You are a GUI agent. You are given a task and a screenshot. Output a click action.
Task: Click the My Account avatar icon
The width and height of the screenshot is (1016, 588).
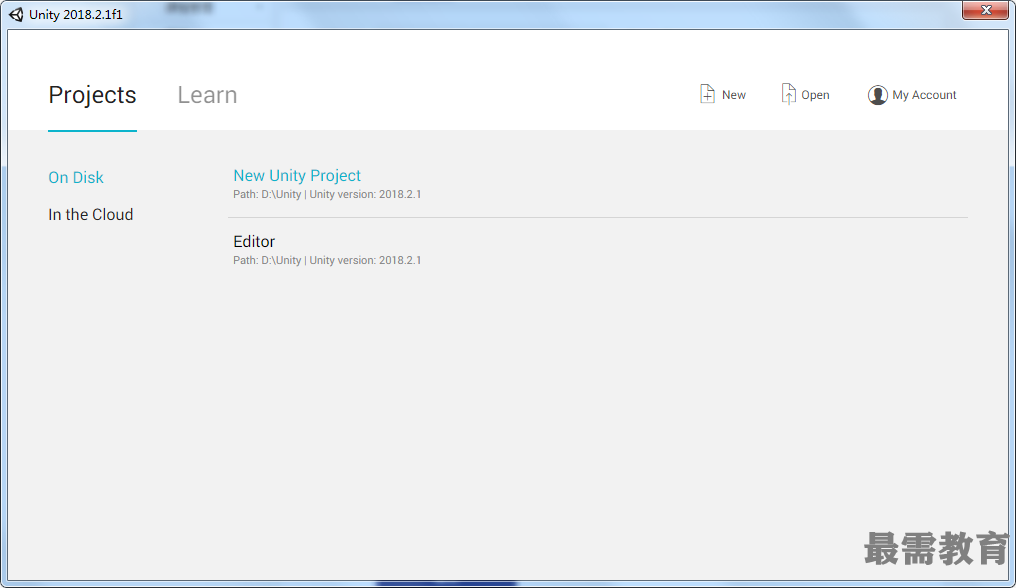pos(877,95)
